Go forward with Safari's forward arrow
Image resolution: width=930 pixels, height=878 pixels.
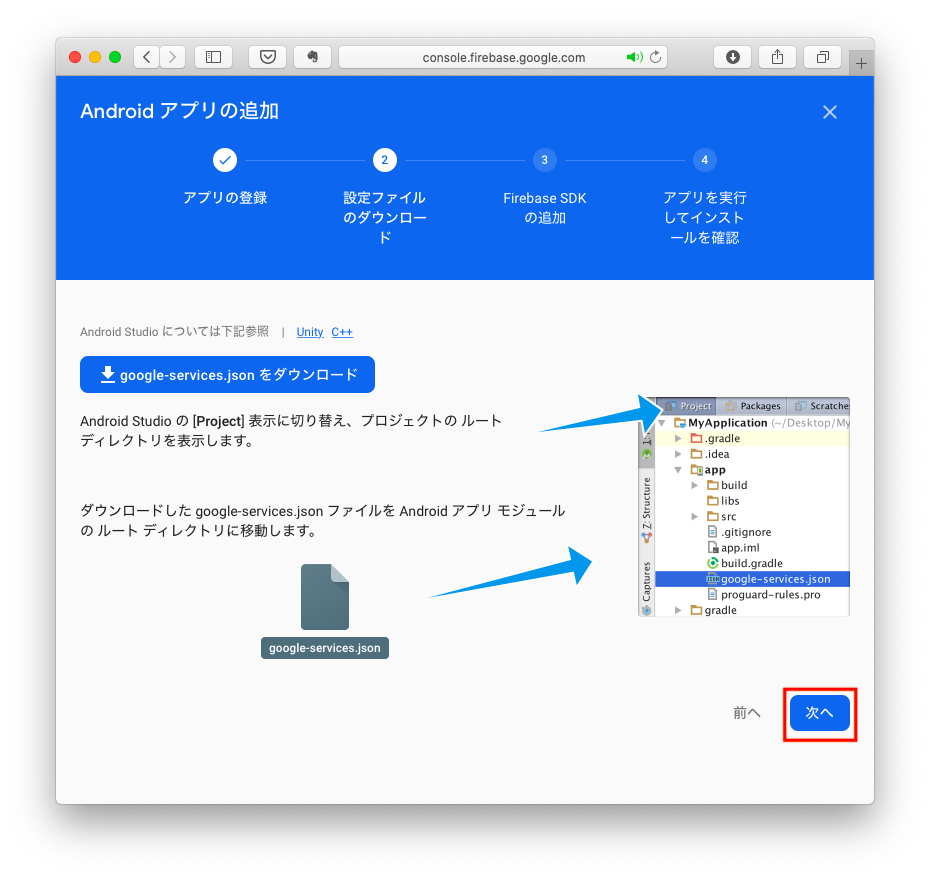173,57
